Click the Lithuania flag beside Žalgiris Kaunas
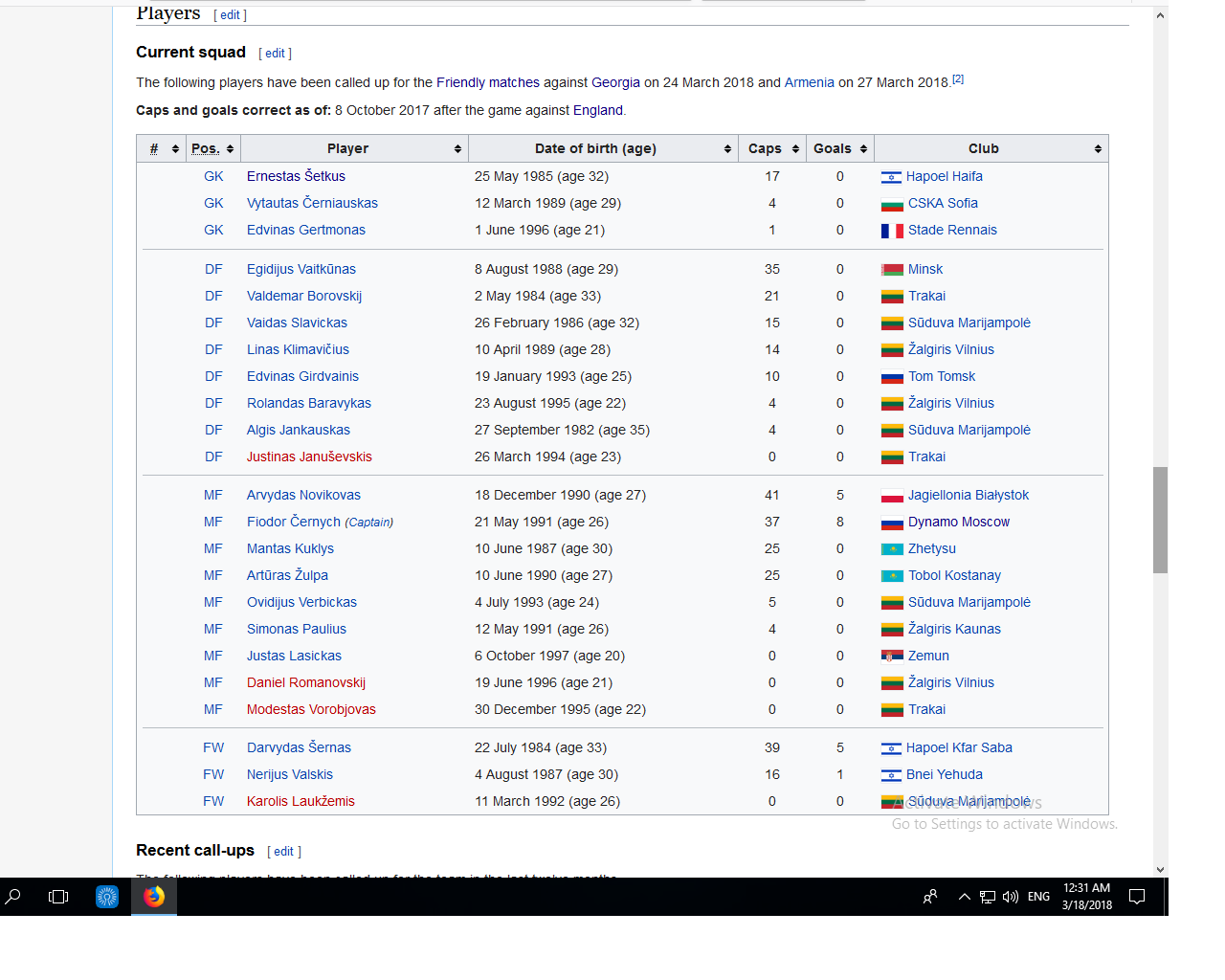Viewport: 1225px width, 980px height. [x=892, y=630]
